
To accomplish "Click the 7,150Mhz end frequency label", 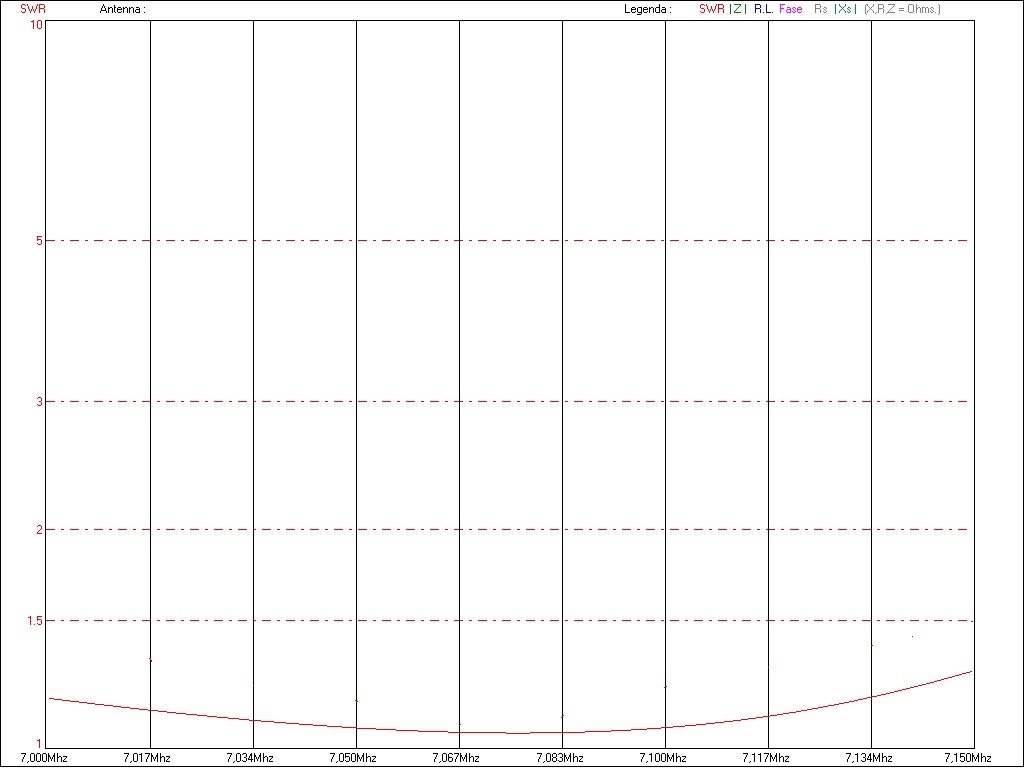I will tap(967, 757).
